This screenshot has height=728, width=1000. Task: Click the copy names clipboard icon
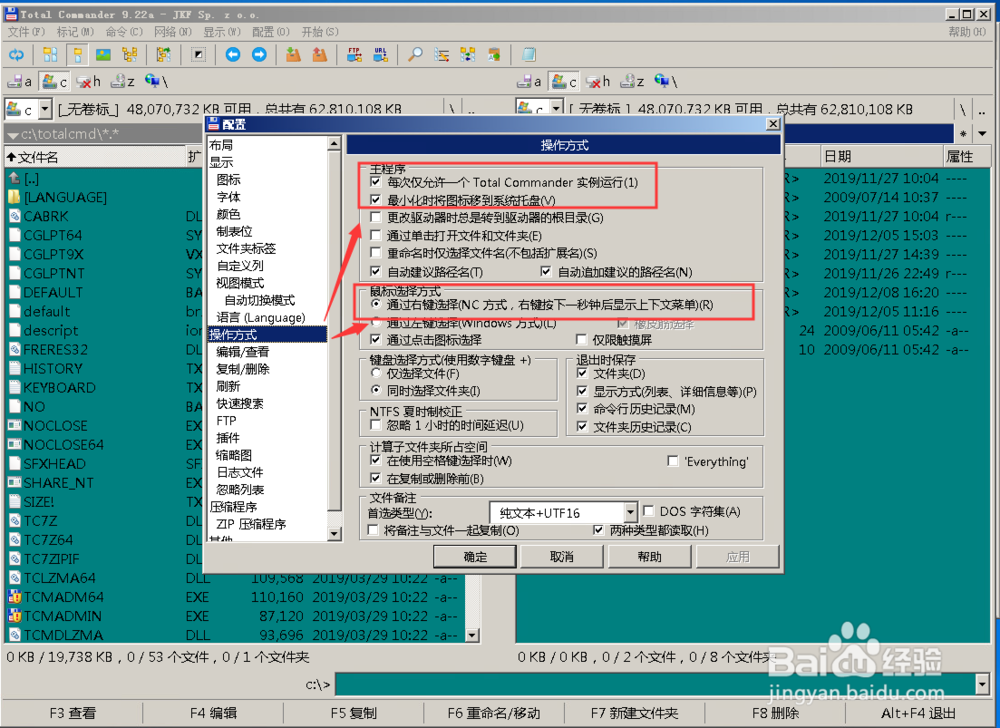coord(494,55)
